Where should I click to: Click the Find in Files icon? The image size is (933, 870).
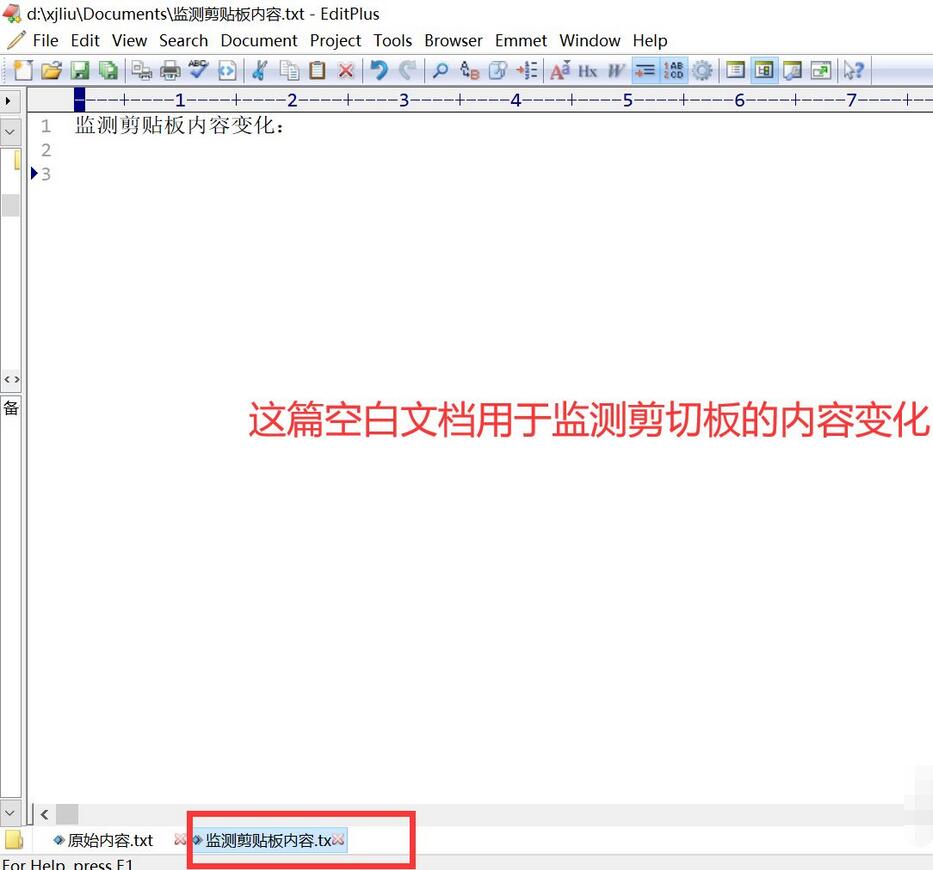point(497,70)
